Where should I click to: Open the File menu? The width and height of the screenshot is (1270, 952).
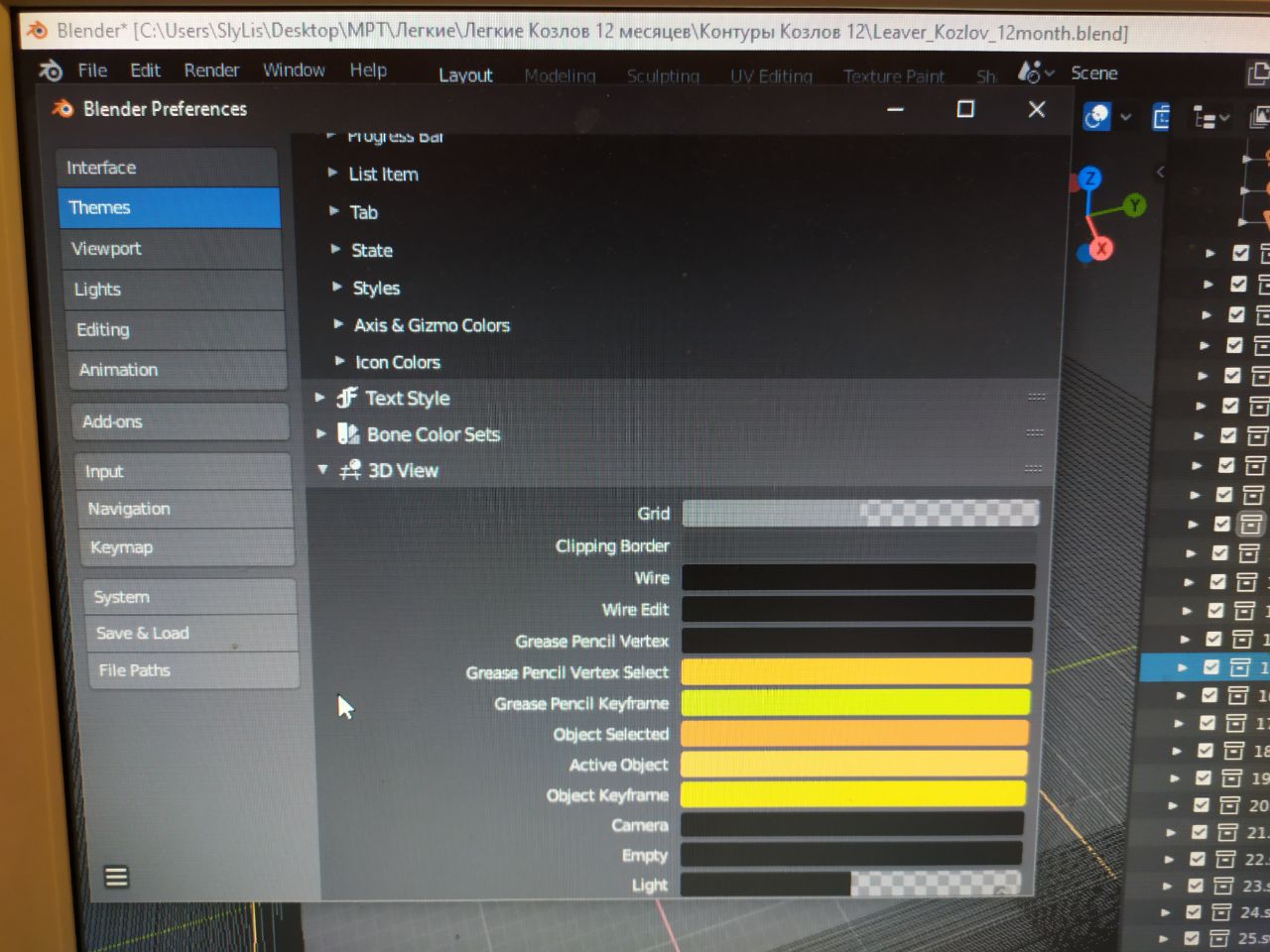coord(92,70)
